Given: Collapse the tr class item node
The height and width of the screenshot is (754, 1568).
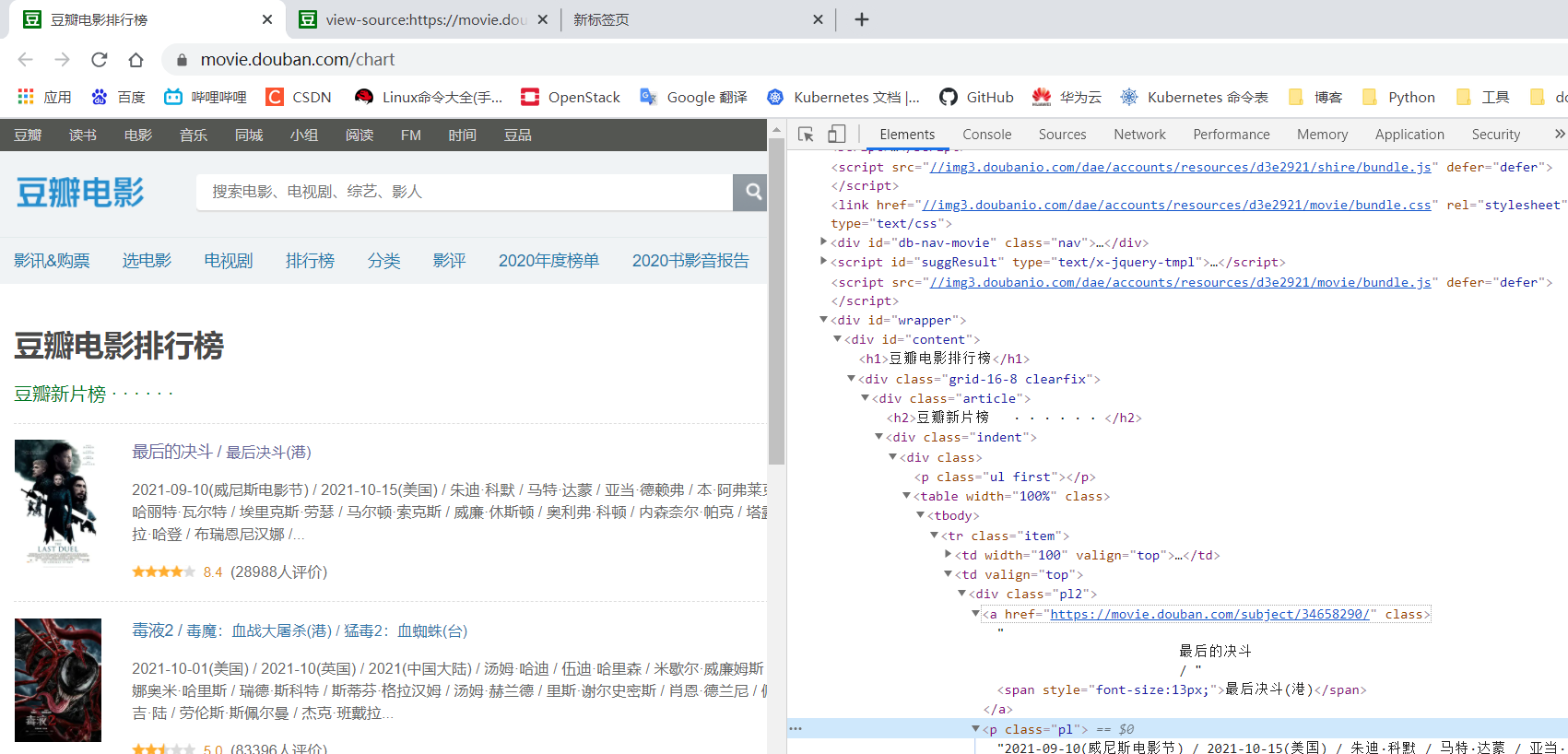Looking at the screenshot, I should tap(934, 535).
